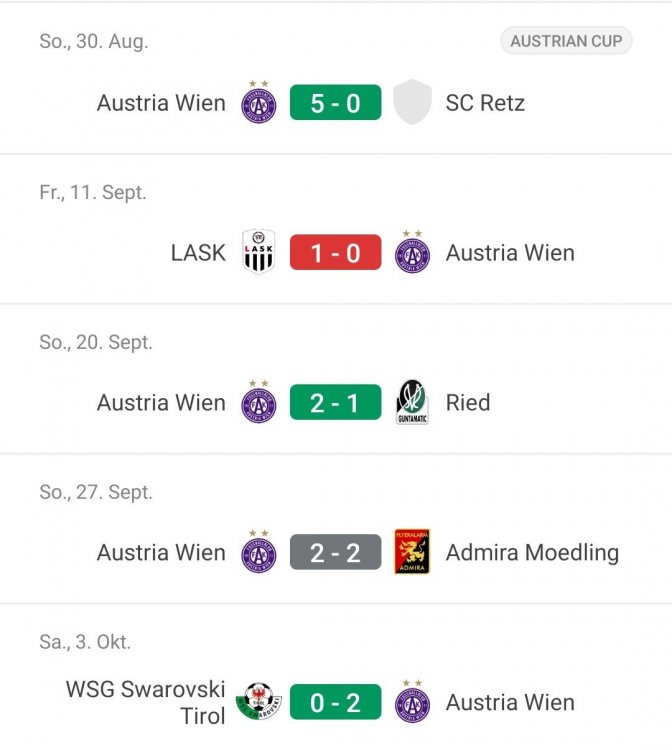Open the red 1 - 0 score badge
Image resolution: width=672 pixels, height=750 pixels.
(x=336, y=252)
